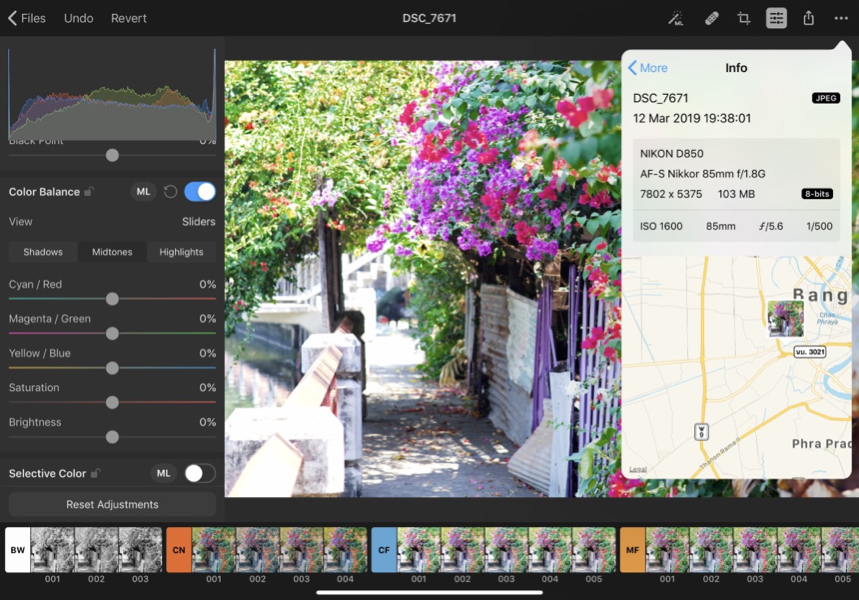This screenshot has height=600, width=859.
Task: Apply CN preset 001
Action: coord(214,550)
